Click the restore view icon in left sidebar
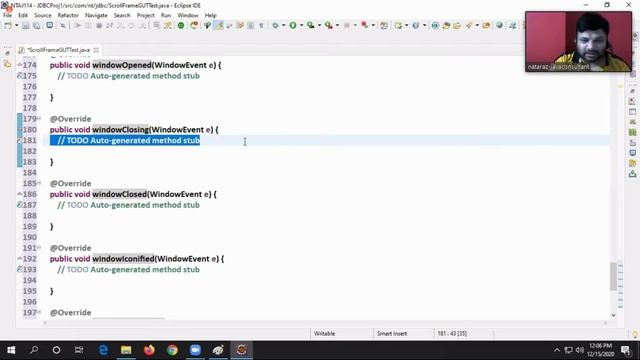 (x=7, y=53)
